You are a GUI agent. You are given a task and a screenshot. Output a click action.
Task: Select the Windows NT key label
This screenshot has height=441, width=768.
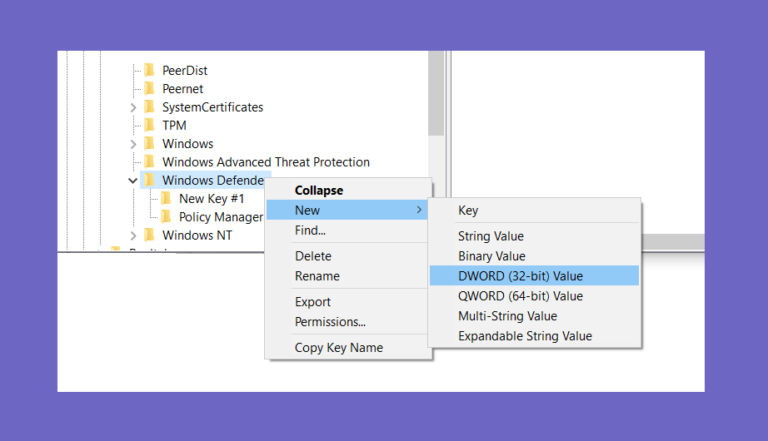[197, 235]
